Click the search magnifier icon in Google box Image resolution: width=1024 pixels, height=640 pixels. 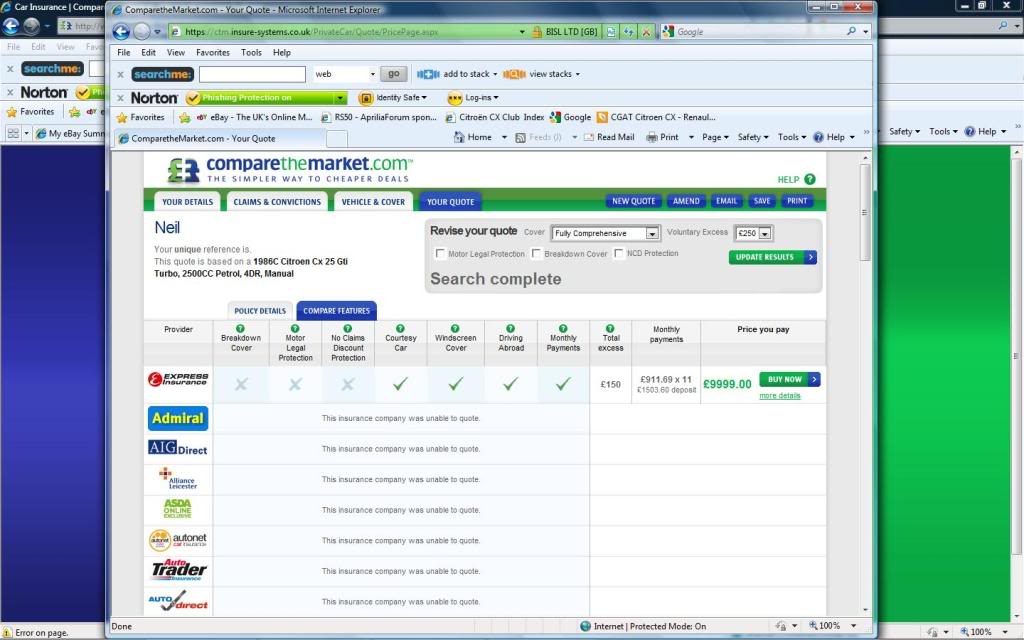(x=851, y=31)
